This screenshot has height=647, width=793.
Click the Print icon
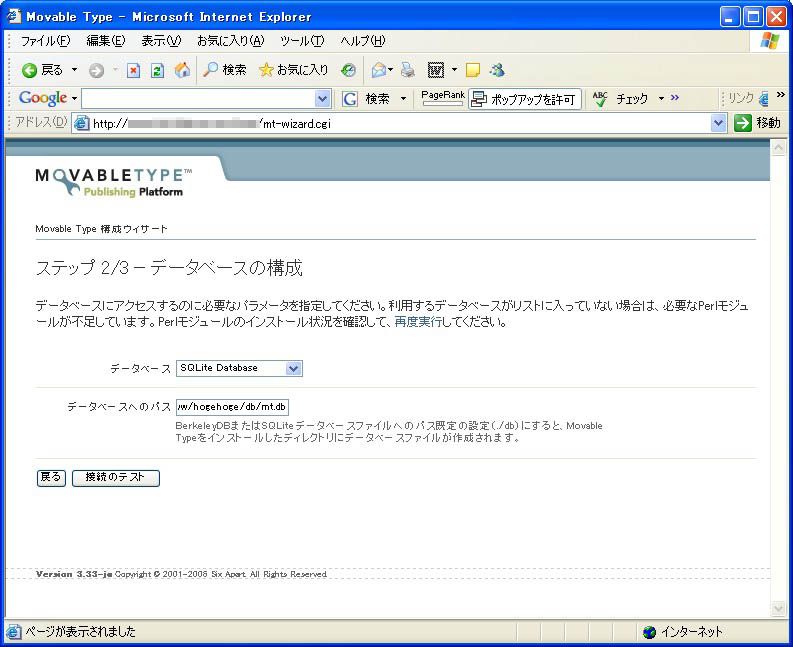point(408,70)
